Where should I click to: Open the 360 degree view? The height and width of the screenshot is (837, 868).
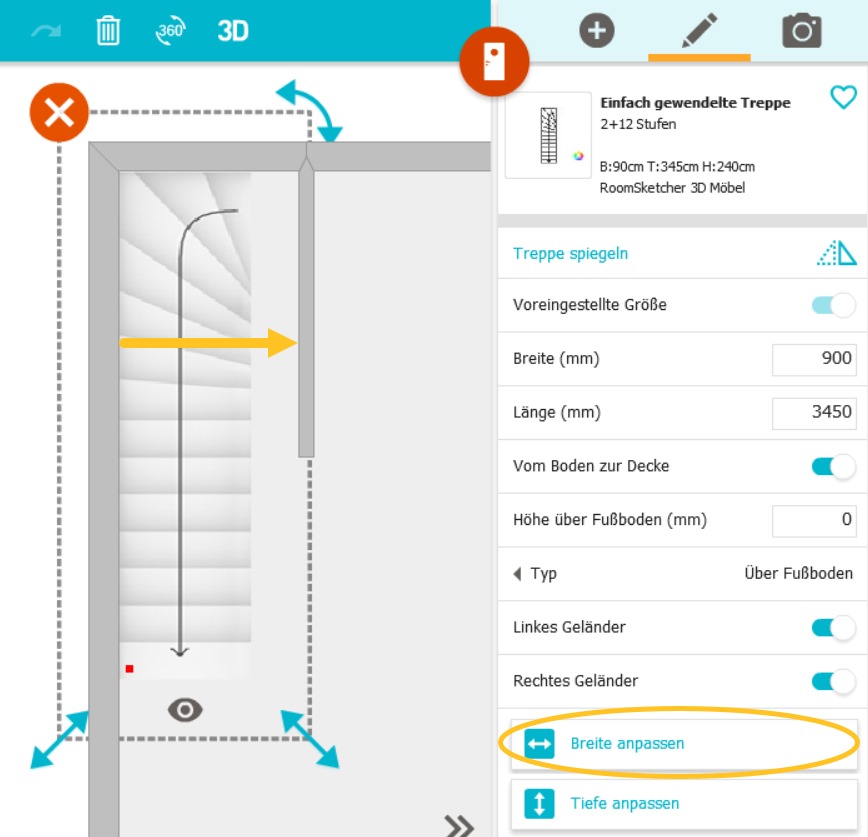[170, 31]
